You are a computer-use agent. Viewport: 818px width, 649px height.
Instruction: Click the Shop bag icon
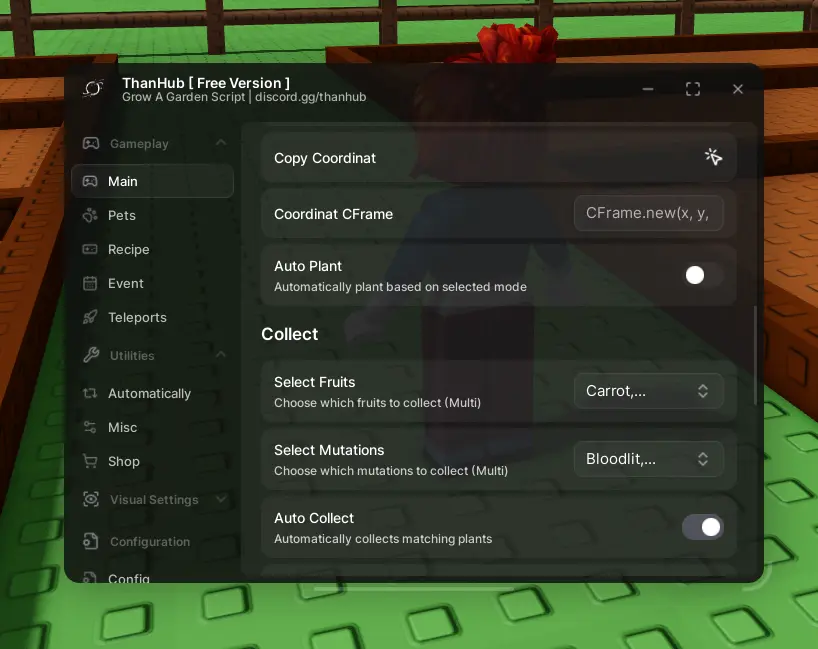(x=90, y=461)
